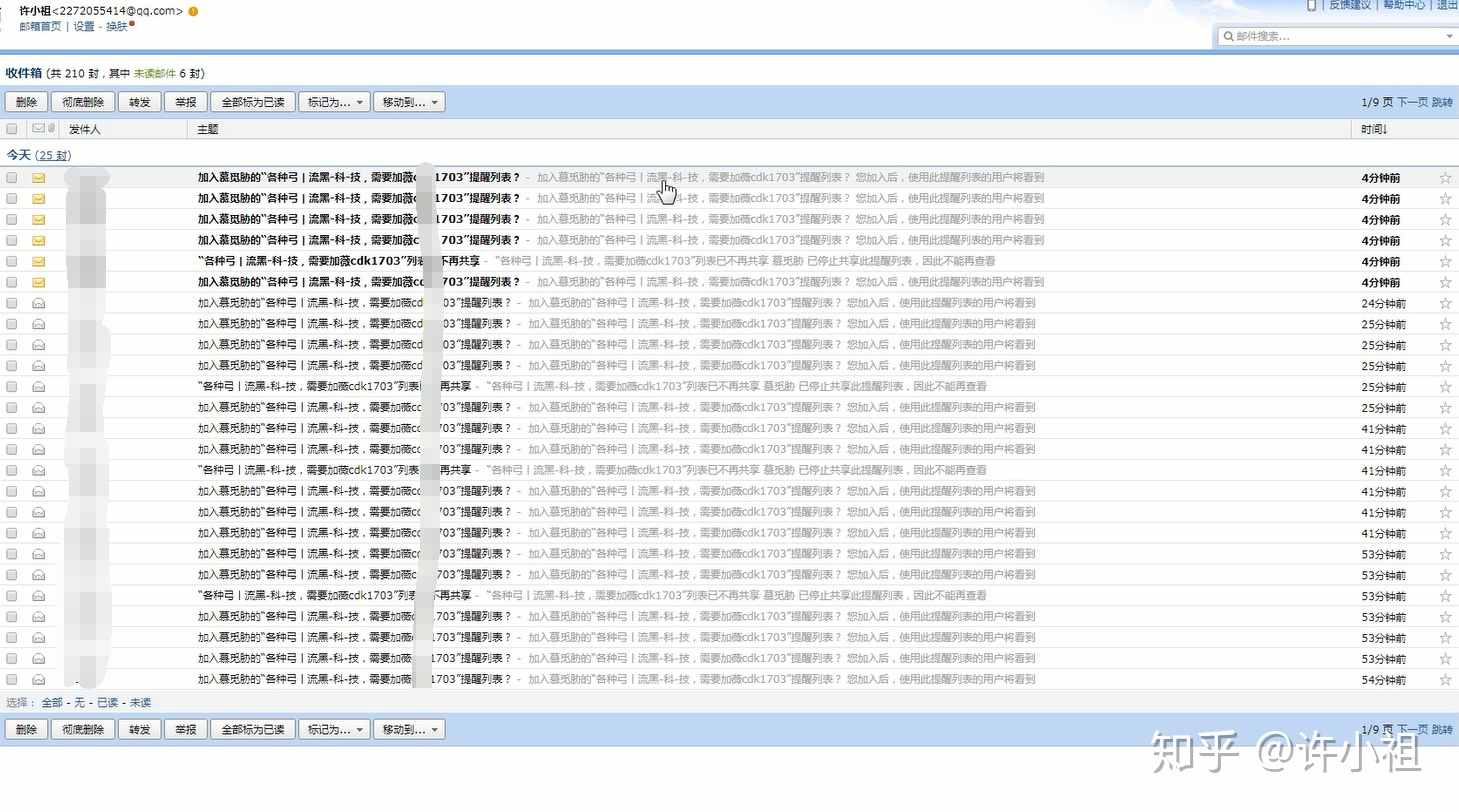The width and height of the screenshot is (1459, 812).
Task: Click the 删除 button below the mail list
Action: click(26, 729)
